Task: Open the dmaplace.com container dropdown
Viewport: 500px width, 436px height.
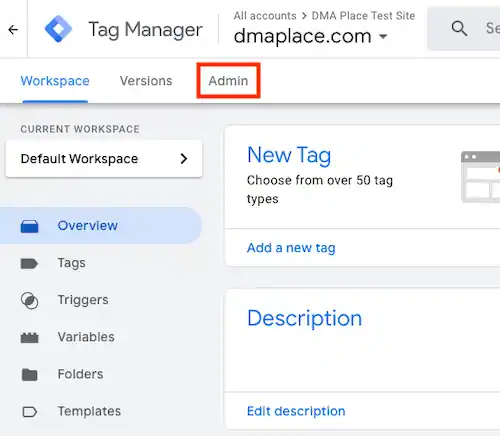Action: (x=311, y=36)
